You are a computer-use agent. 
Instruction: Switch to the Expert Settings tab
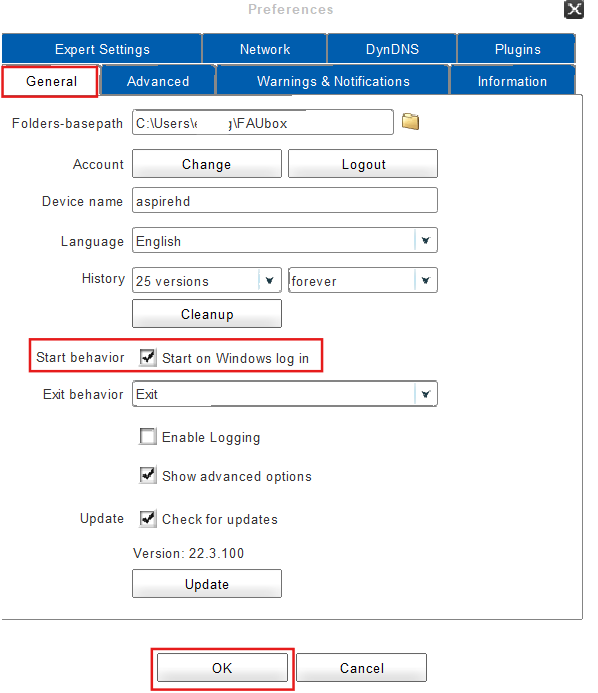[x=102, y=49]
